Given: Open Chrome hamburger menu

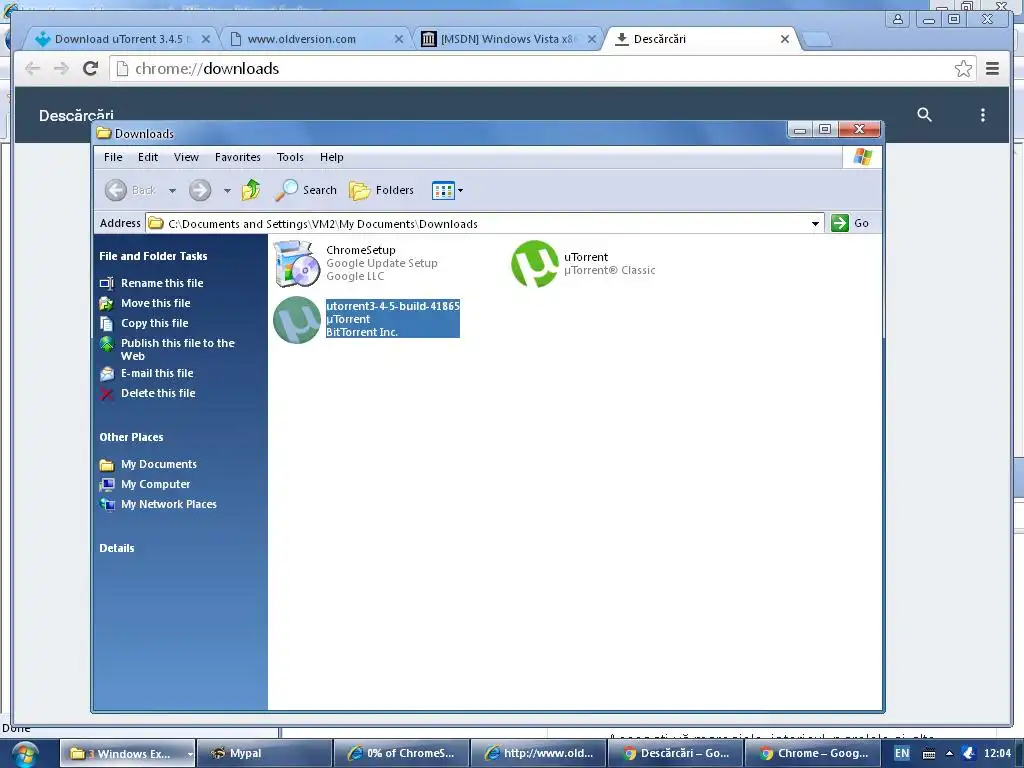Looking at the screenshot, I should point(992,69).
